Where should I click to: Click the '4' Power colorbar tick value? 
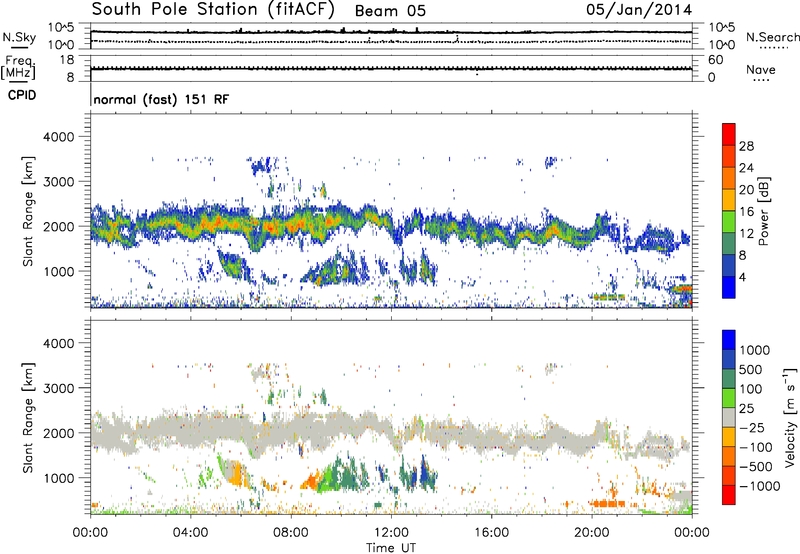742,278
